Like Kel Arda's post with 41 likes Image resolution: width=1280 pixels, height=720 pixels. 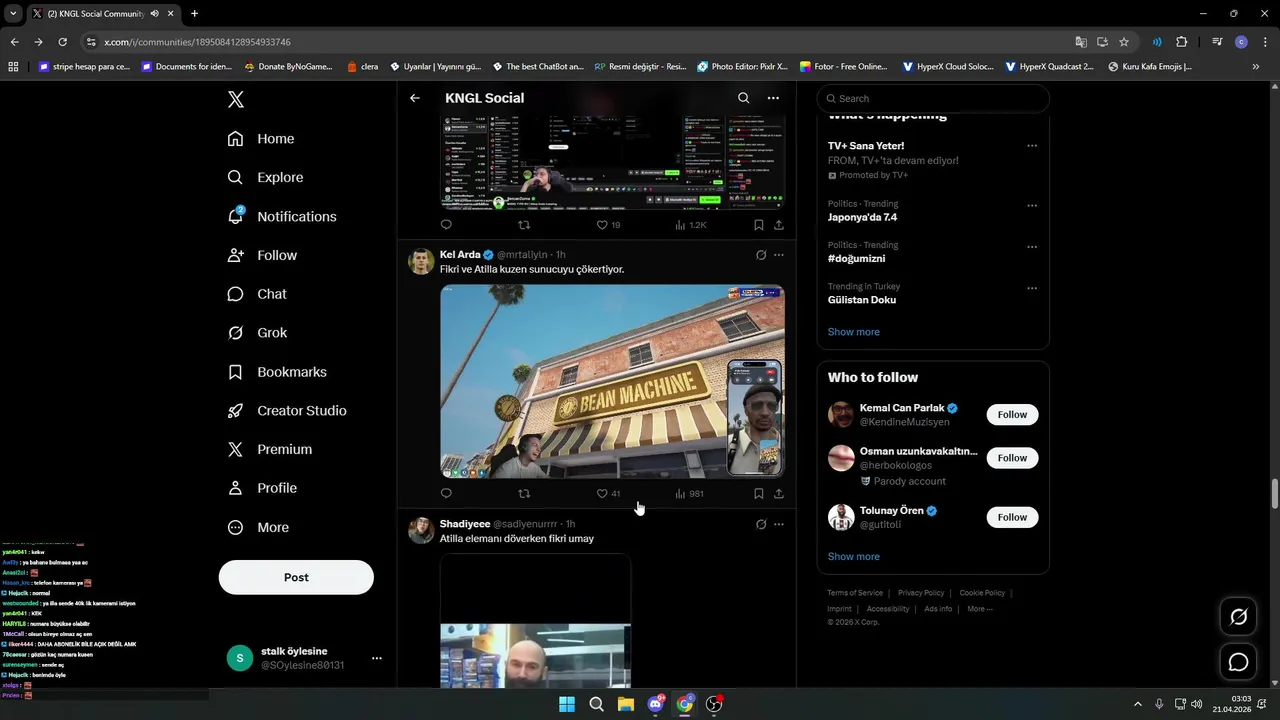608,493
